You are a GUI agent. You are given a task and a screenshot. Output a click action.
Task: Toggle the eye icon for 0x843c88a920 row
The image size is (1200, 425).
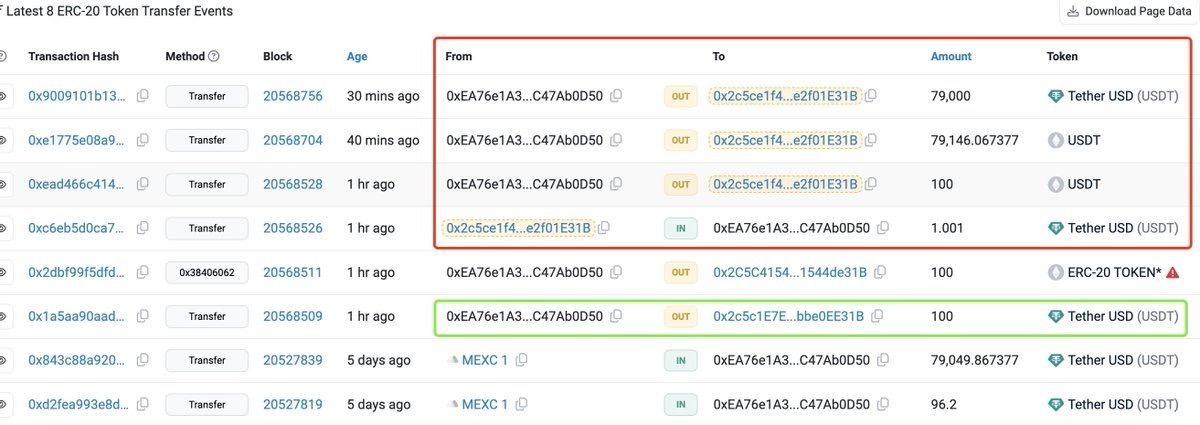pyautogui.click(x=4, y=360)
